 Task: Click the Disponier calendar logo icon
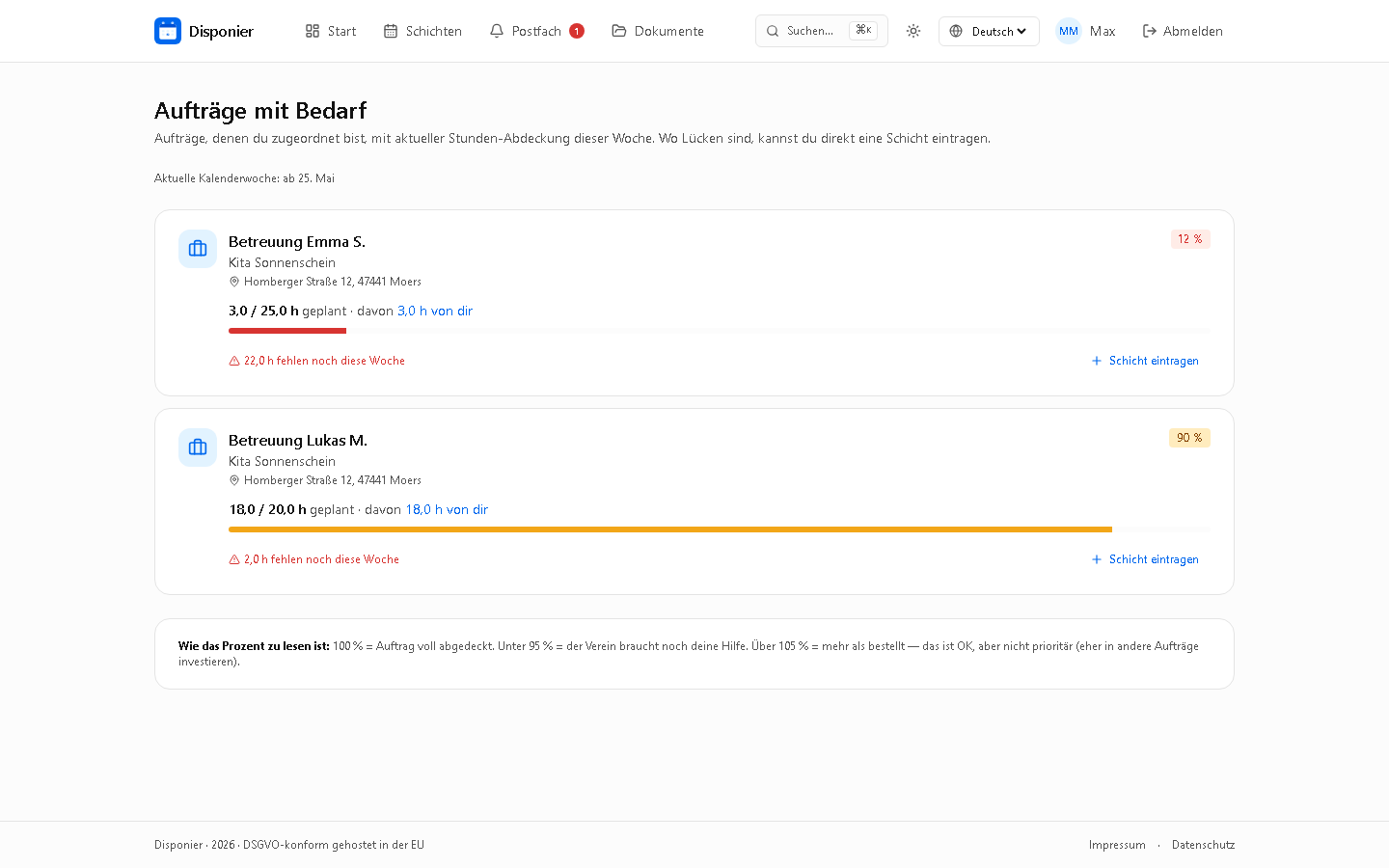point(168,31)
